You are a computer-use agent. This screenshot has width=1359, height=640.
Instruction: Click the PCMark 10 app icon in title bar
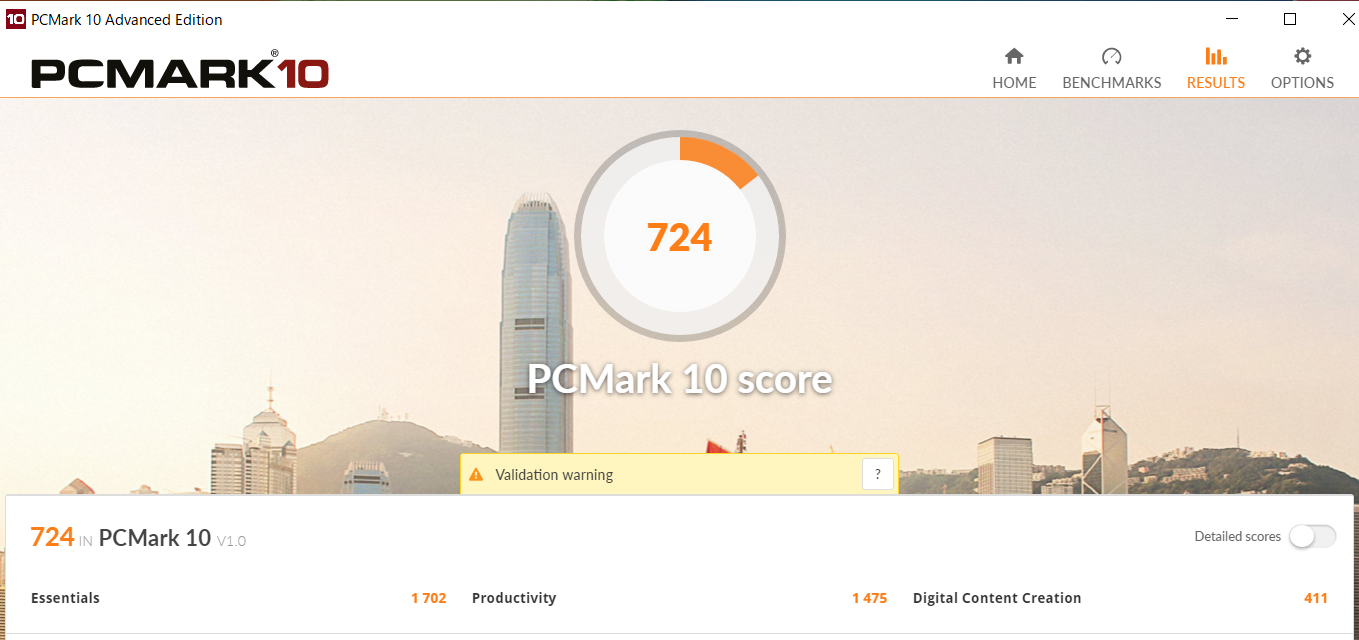click(15, 19)
